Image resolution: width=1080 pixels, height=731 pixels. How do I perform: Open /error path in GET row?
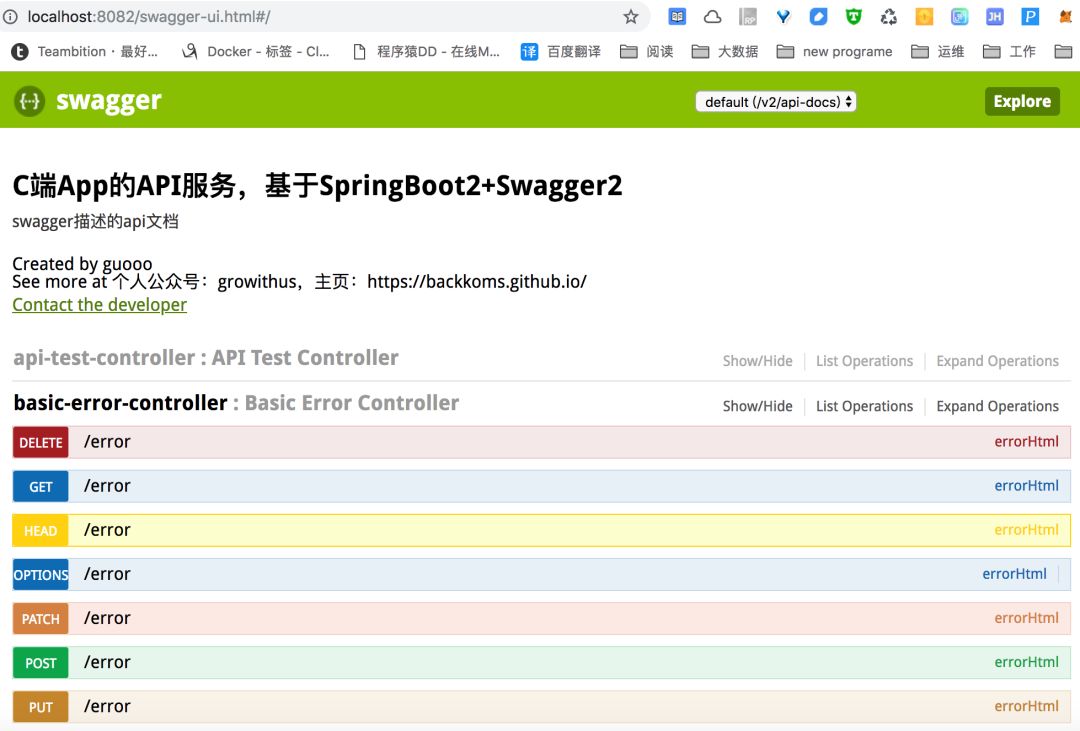(107, 486)
